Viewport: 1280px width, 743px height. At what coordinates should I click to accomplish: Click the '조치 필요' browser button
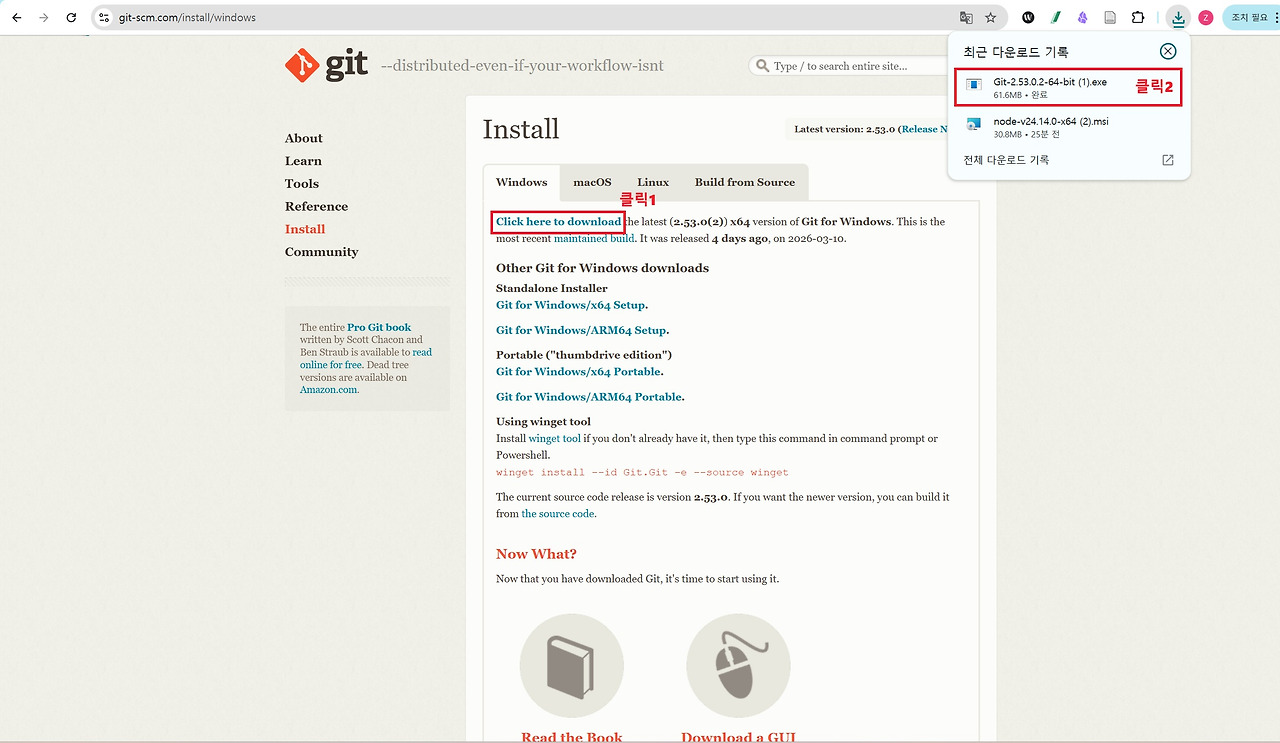click(1250, 18)
